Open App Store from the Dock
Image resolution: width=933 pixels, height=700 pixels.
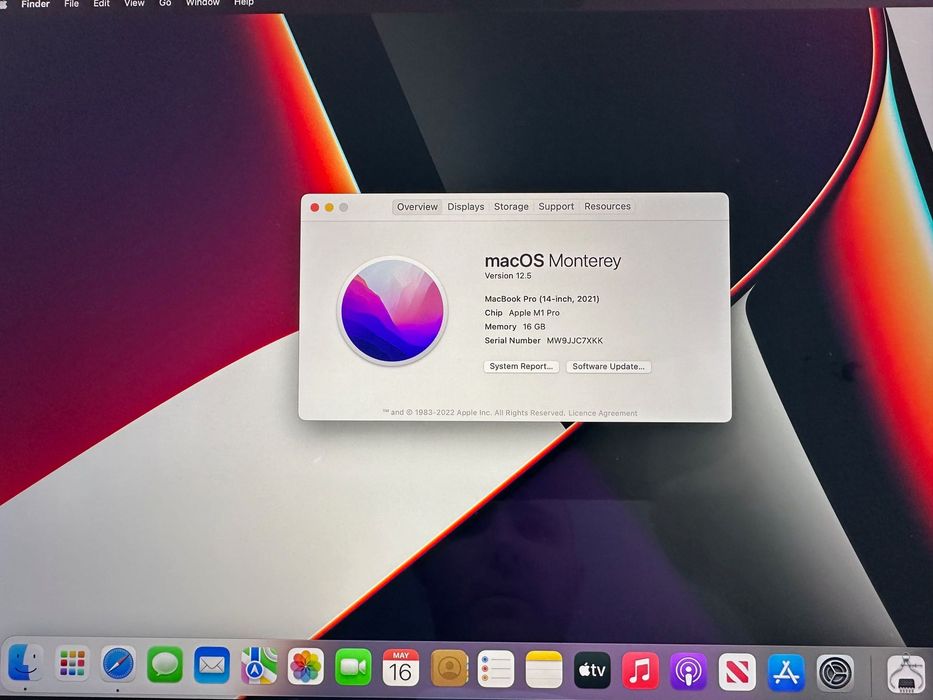click(786, 673)
